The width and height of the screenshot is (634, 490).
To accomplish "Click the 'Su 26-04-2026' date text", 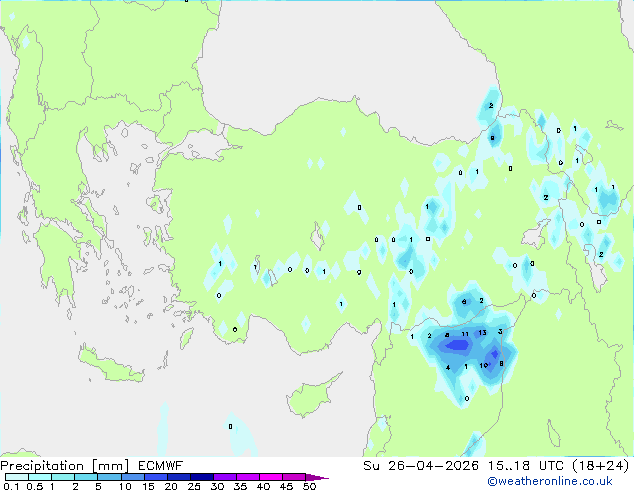I will click(x=421, y=466).
